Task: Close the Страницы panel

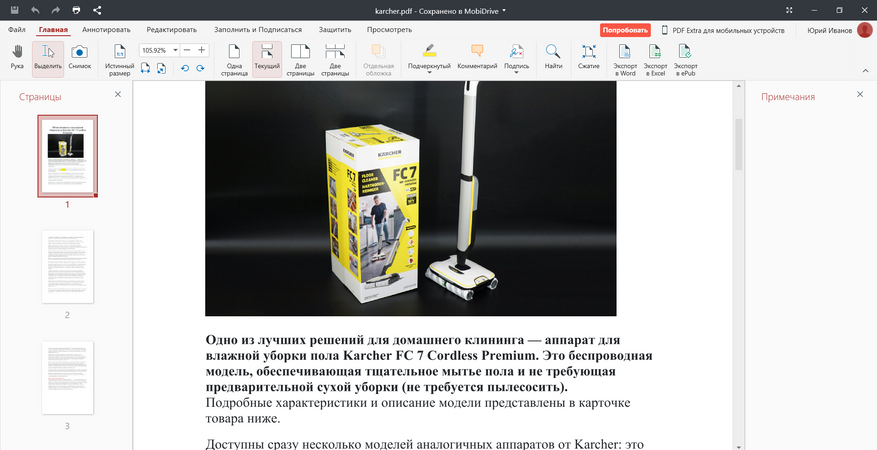Action: pyautogui.click(x=118, y=94)
